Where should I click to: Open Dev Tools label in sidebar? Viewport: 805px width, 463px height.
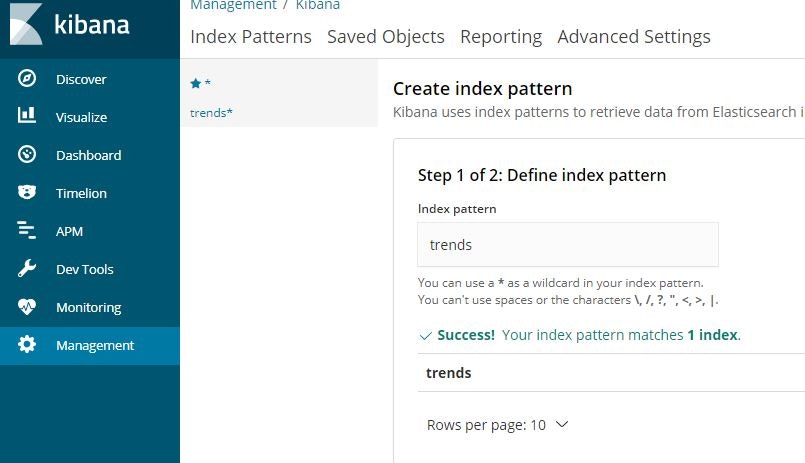click(x=85, y=269)
